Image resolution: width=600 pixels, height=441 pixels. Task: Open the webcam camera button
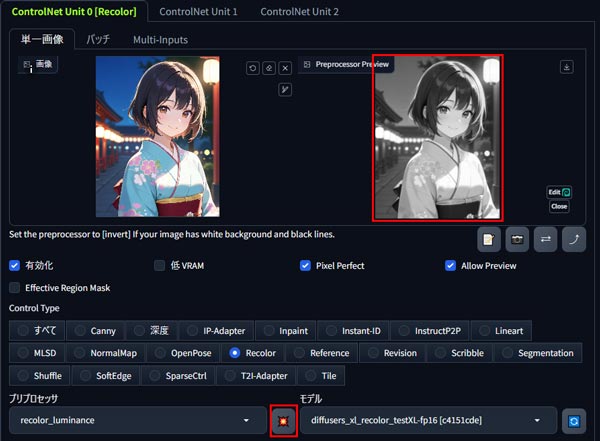tap(517, 239)
